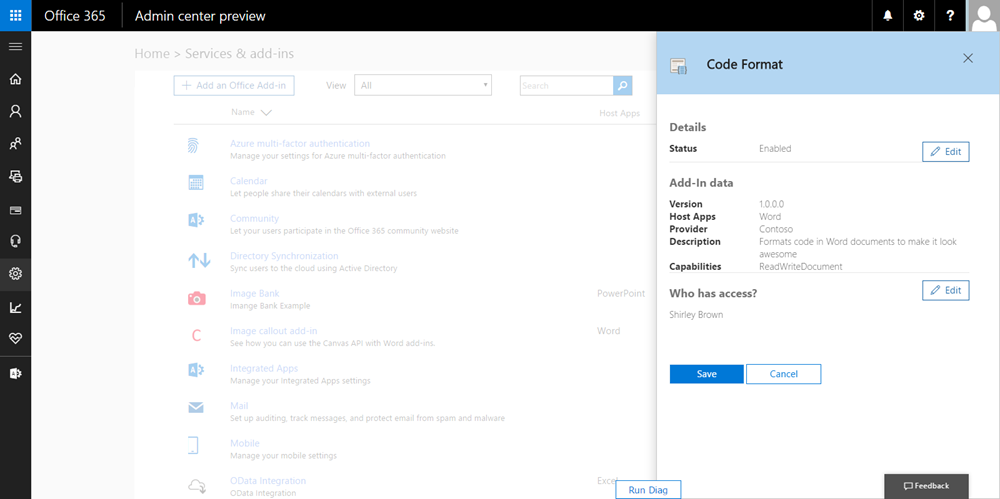Click the 1.0.0.0 version value
Viewport: 1000px width, 499px height.
tap(771, 204)
